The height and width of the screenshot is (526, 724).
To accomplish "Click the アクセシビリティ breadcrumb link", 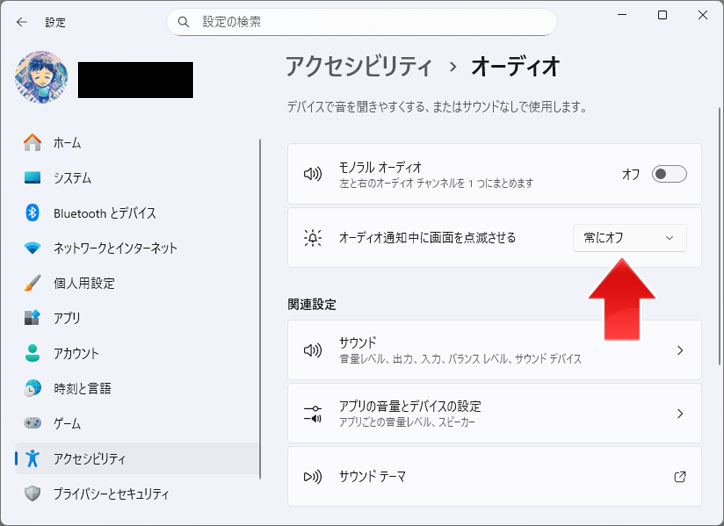I will (359, 67).
